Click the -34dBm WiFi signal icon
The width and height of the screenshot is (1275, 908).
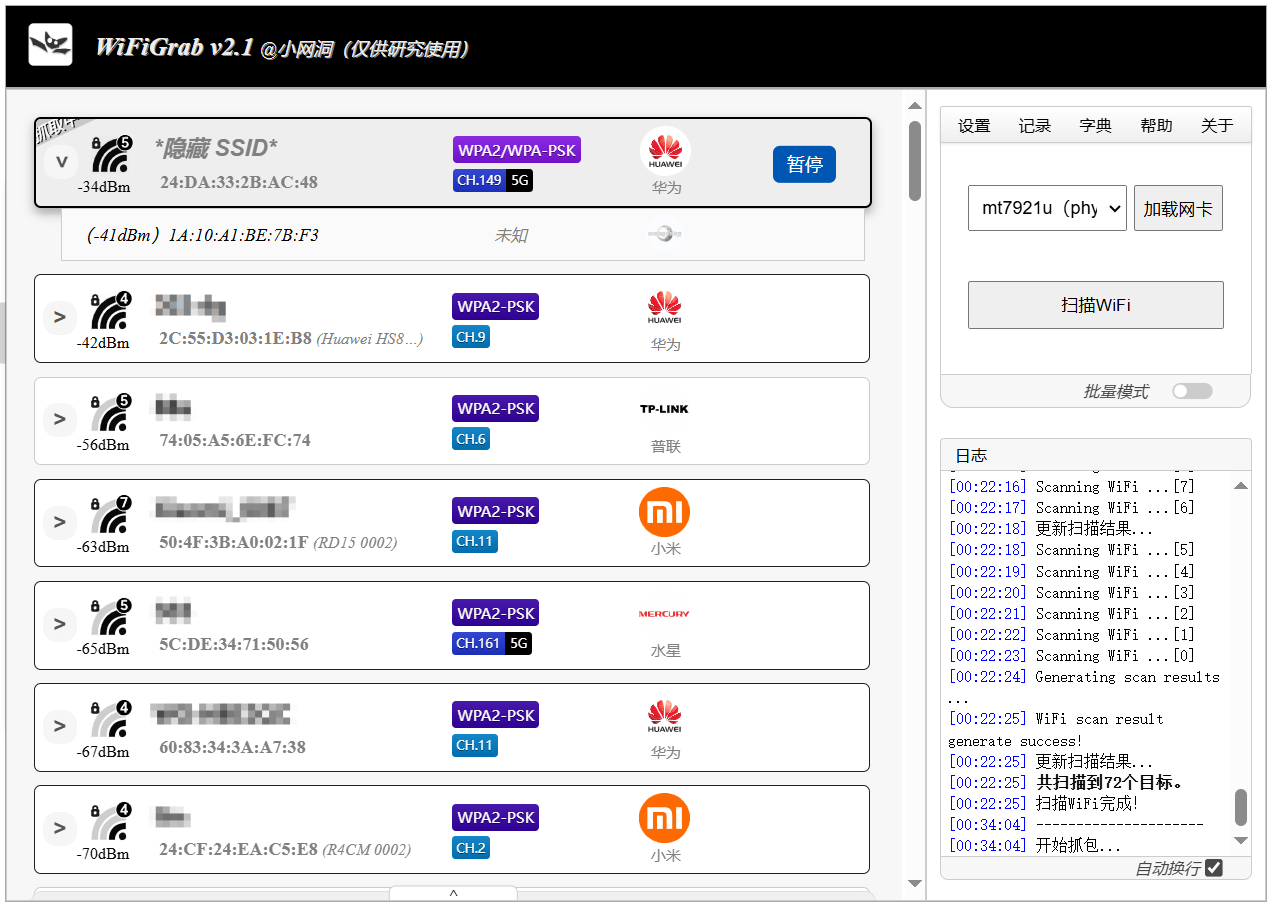[x=110, y=156]
